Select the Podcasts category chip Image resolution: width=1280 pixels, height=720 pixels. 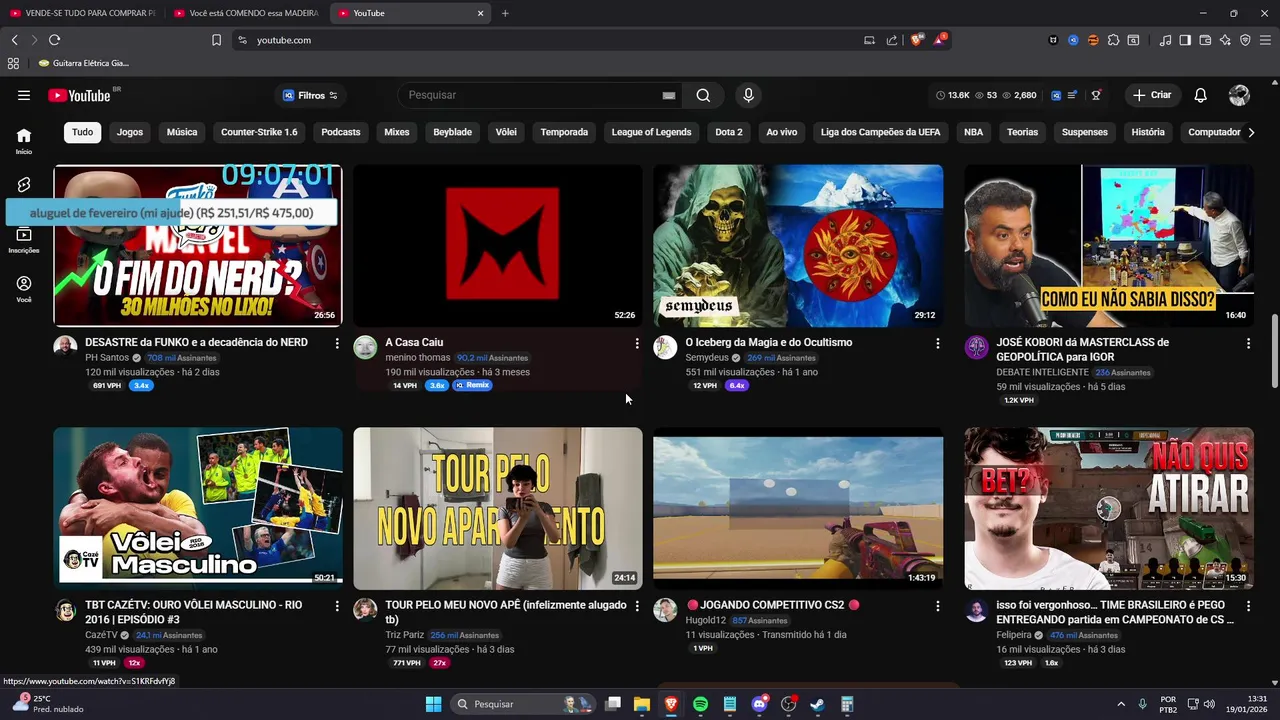pos(340,132)
